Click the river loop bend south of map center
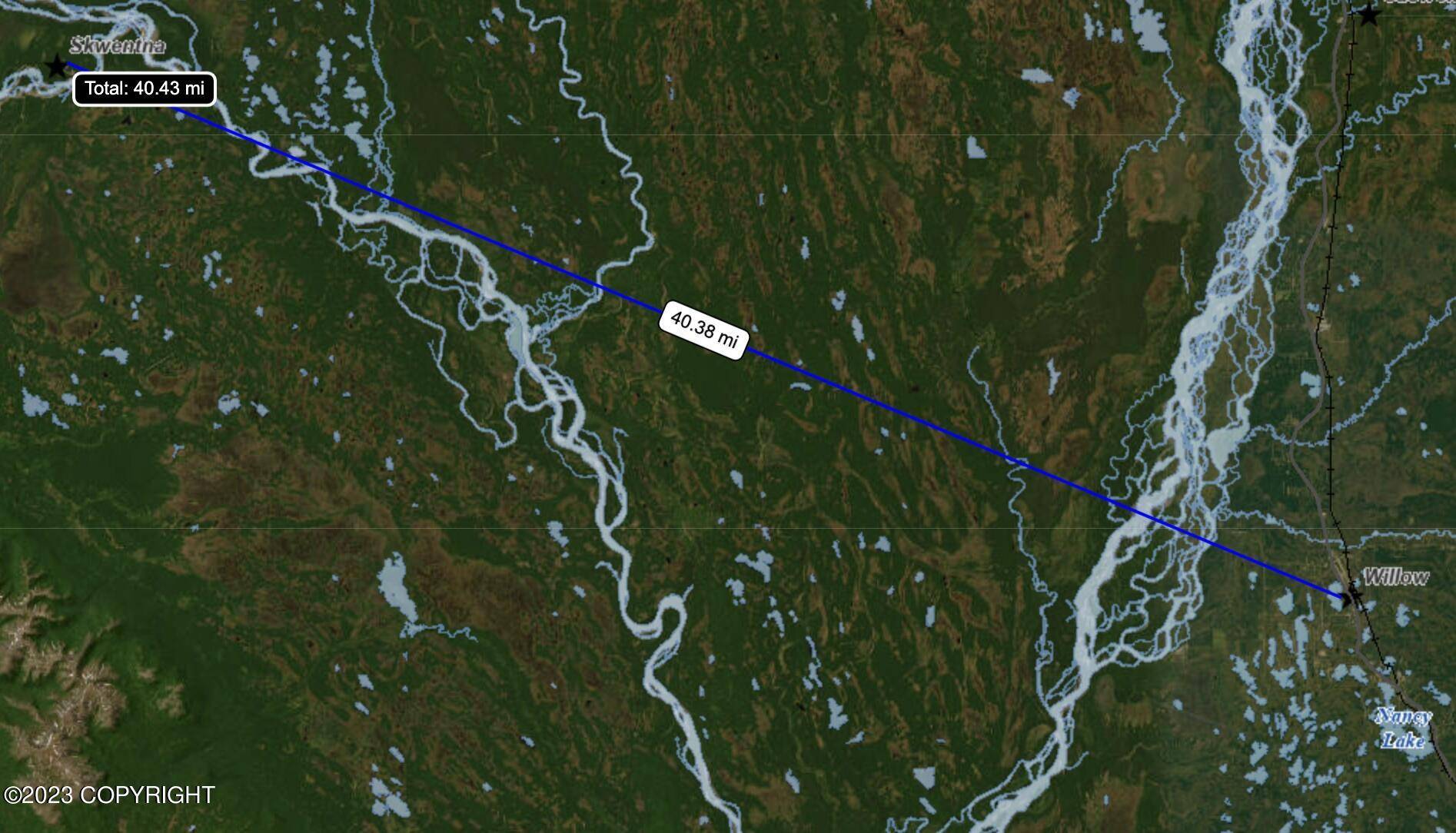 660,615
